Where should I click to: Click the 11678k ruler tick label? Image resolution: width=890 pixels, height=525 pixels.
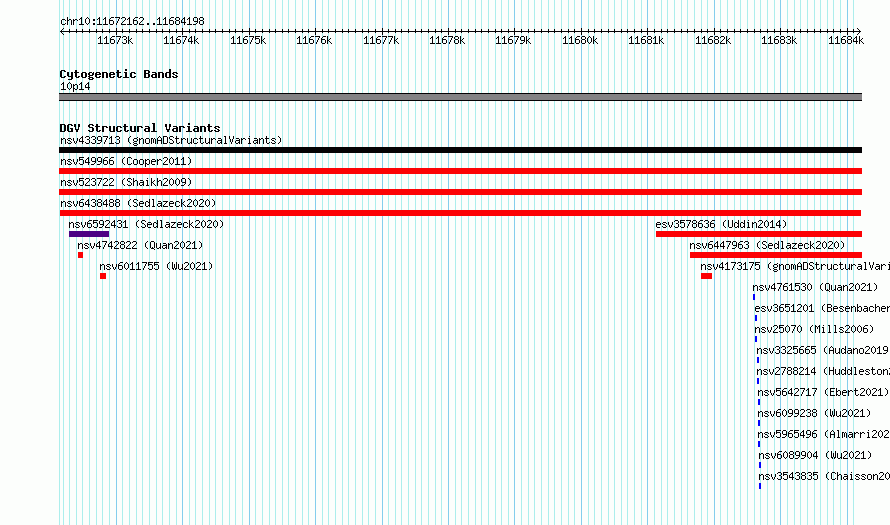coord(447,40)
